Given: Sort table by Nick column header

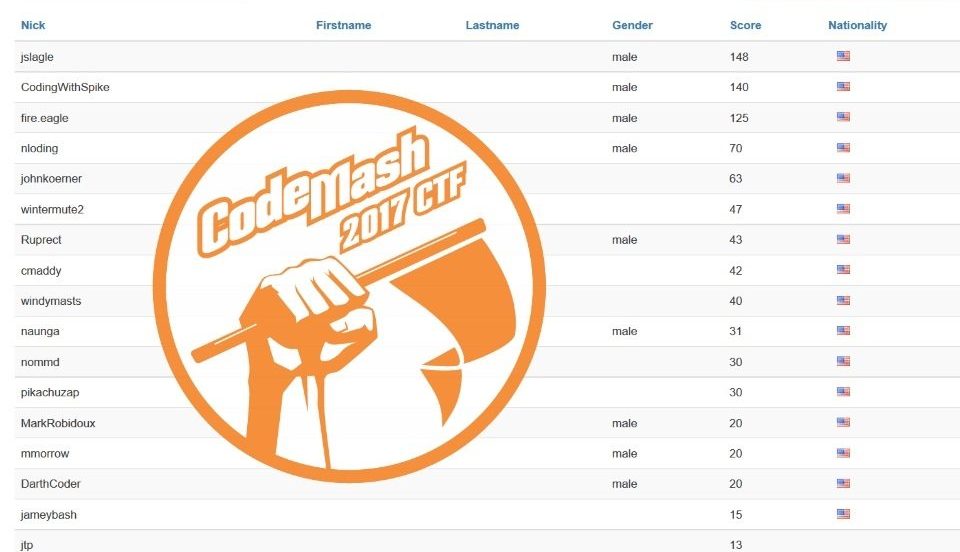Looking at the screenshot, I should click(x=33, y=25).
